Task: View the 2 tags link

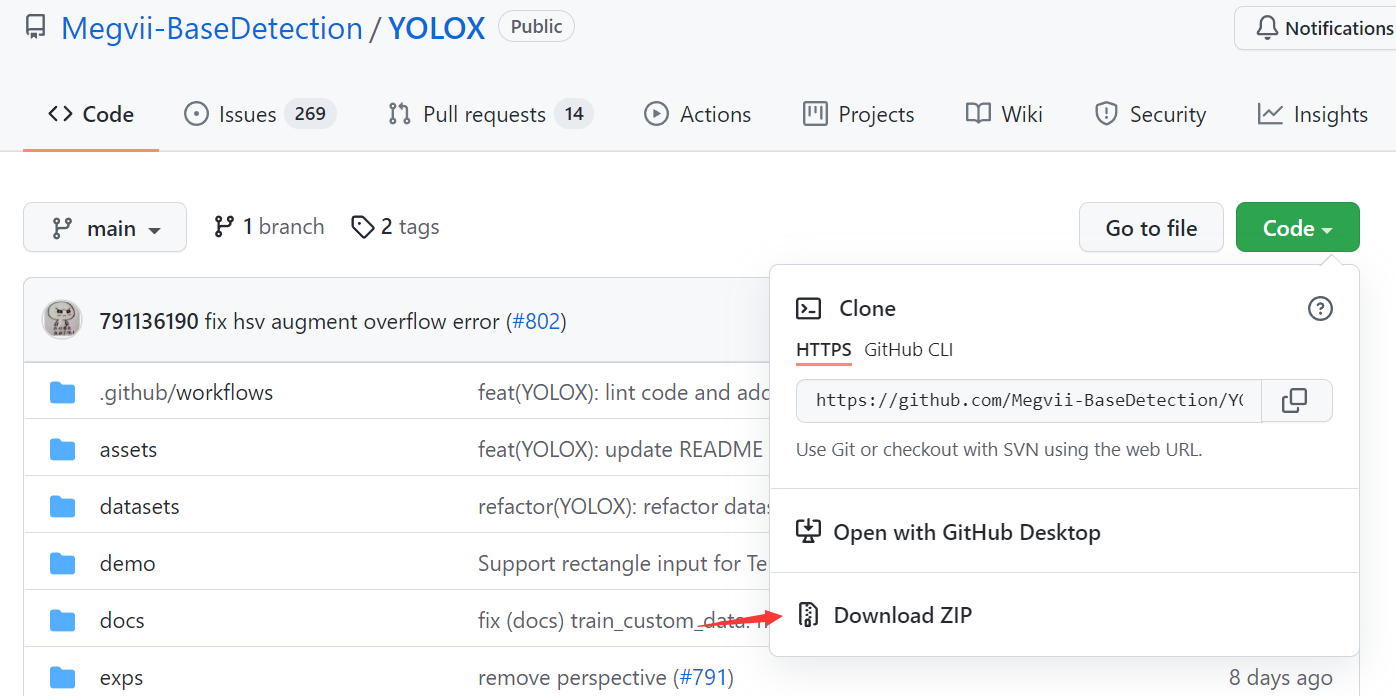Action: click(x=395, y=227)
